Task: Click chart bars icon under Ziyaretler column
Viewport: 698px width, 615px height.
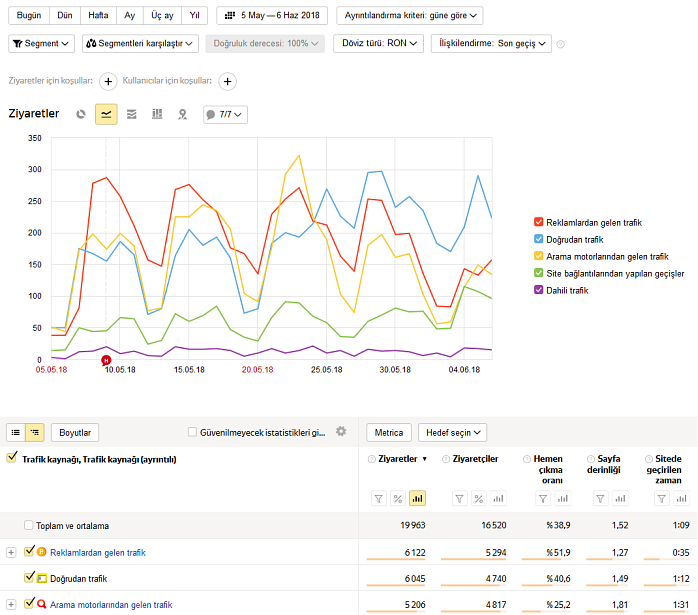Action: click(x=417, y=498)
